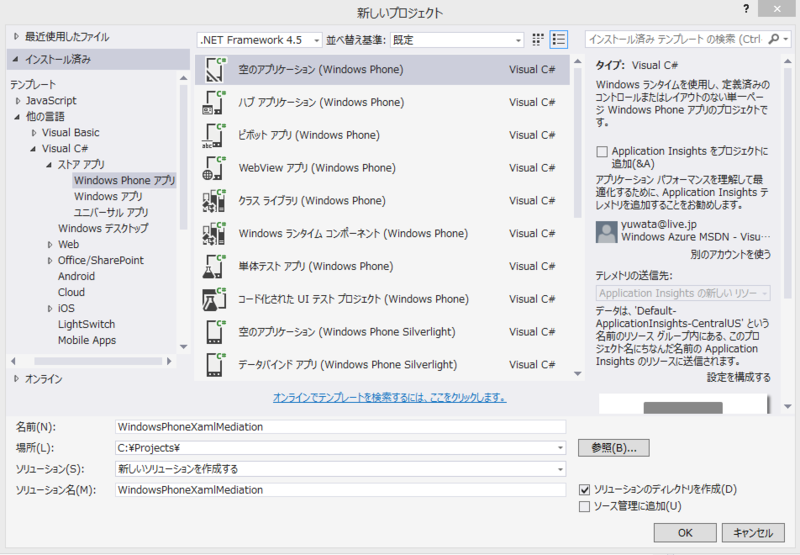Expand the iOS tree node
The image size is (800, 555).
pyautogui.click(x=50, y=309)
